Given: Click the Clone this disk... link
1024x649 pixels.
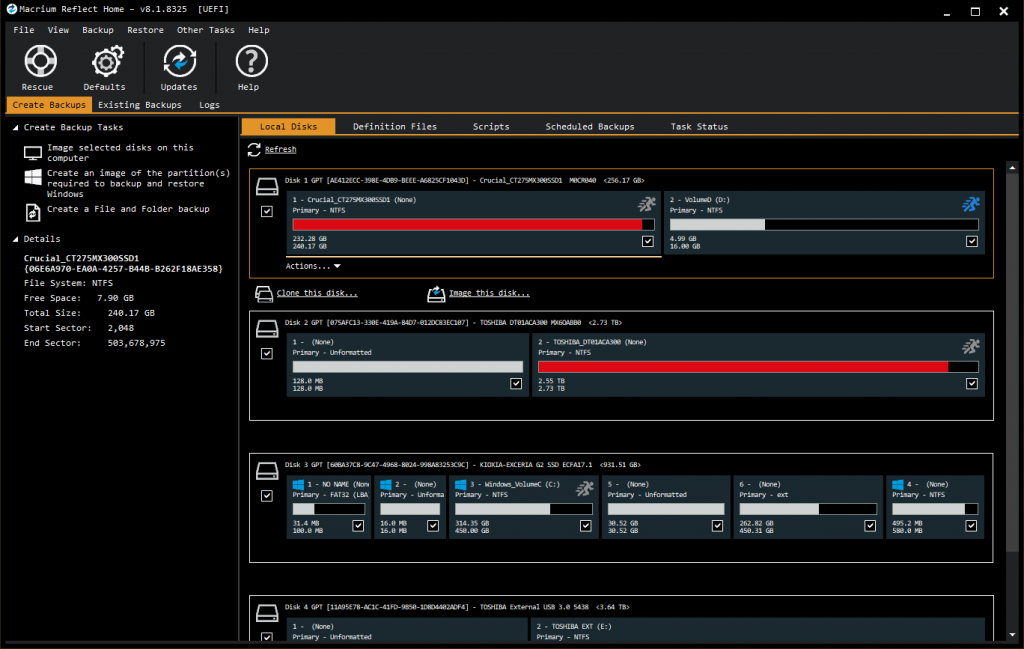Looking at the screenshot, I should [x=317, y=293].
